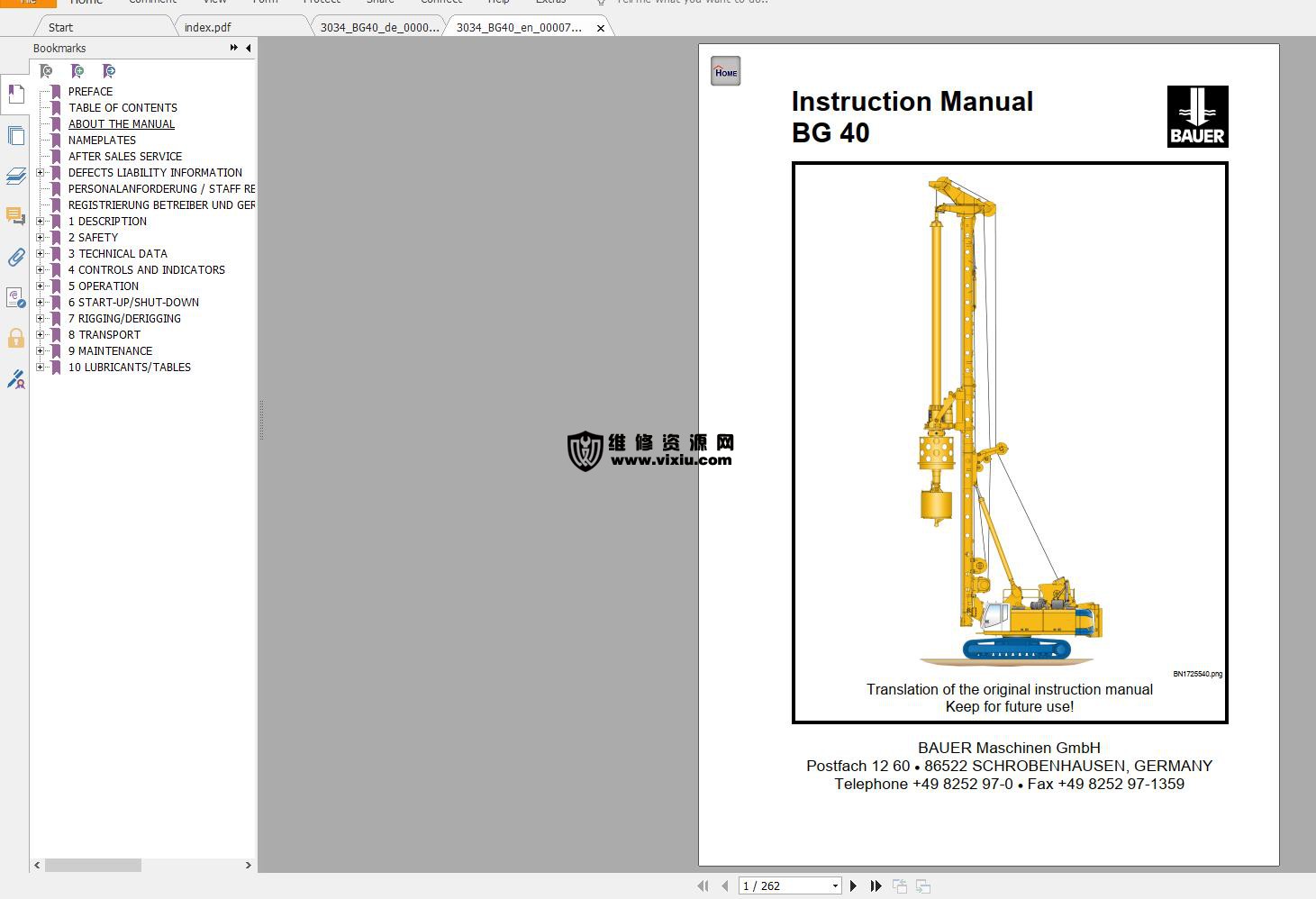The height and width of the screenshot is (899, 1316).
Task: Select the 6 START-UP/SHUT-DOWN bookmark text
Action: coord(133,302)
